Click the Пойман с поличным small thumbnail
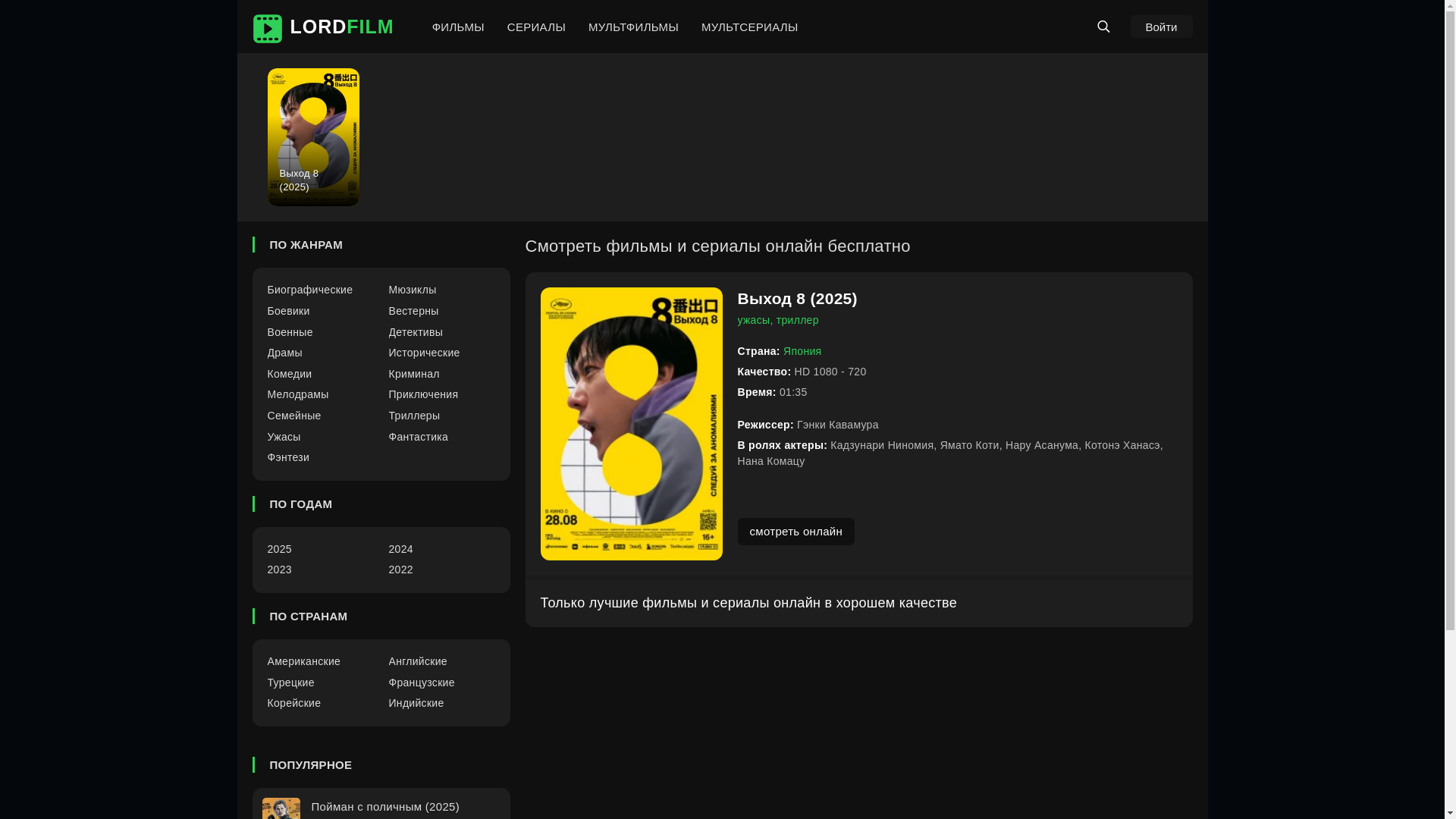Viewport: 1456px width, 819px height. click(281, 808)
